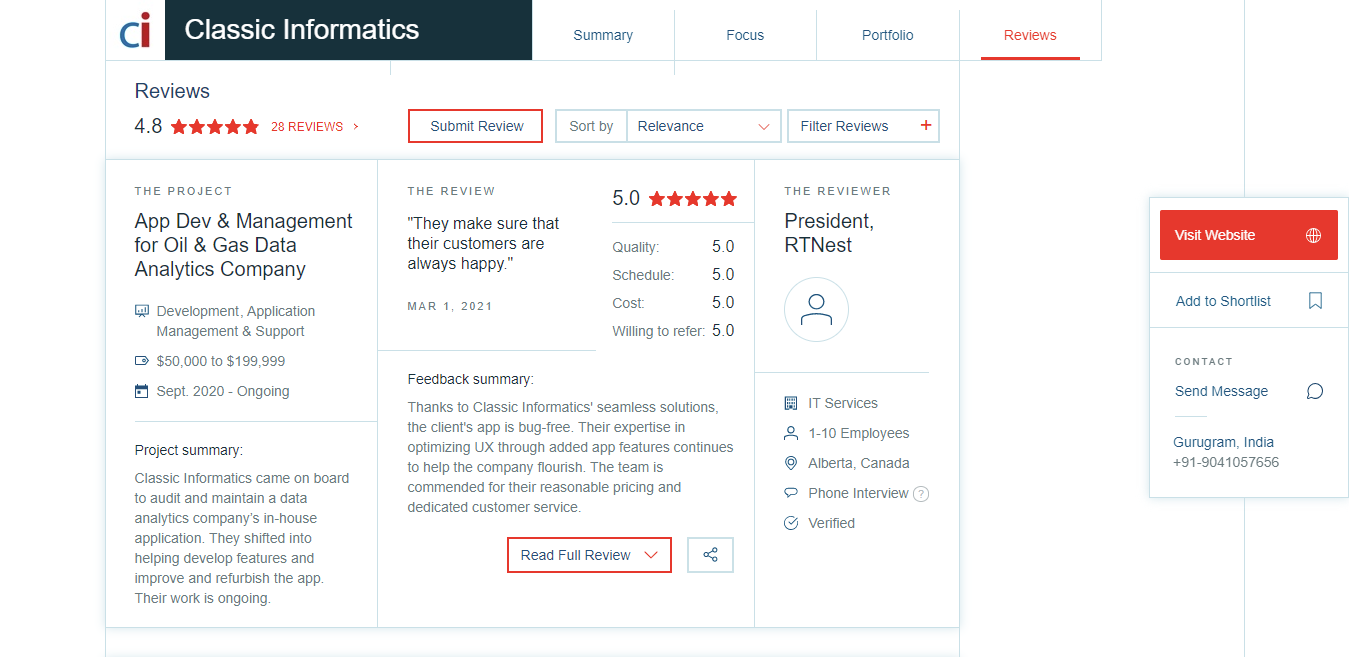Image resolution: width=1349 pixels, height=657 pixels.
Task: Click the chat bubble icon beside Send Message
Action: [x=1315, y=391]
